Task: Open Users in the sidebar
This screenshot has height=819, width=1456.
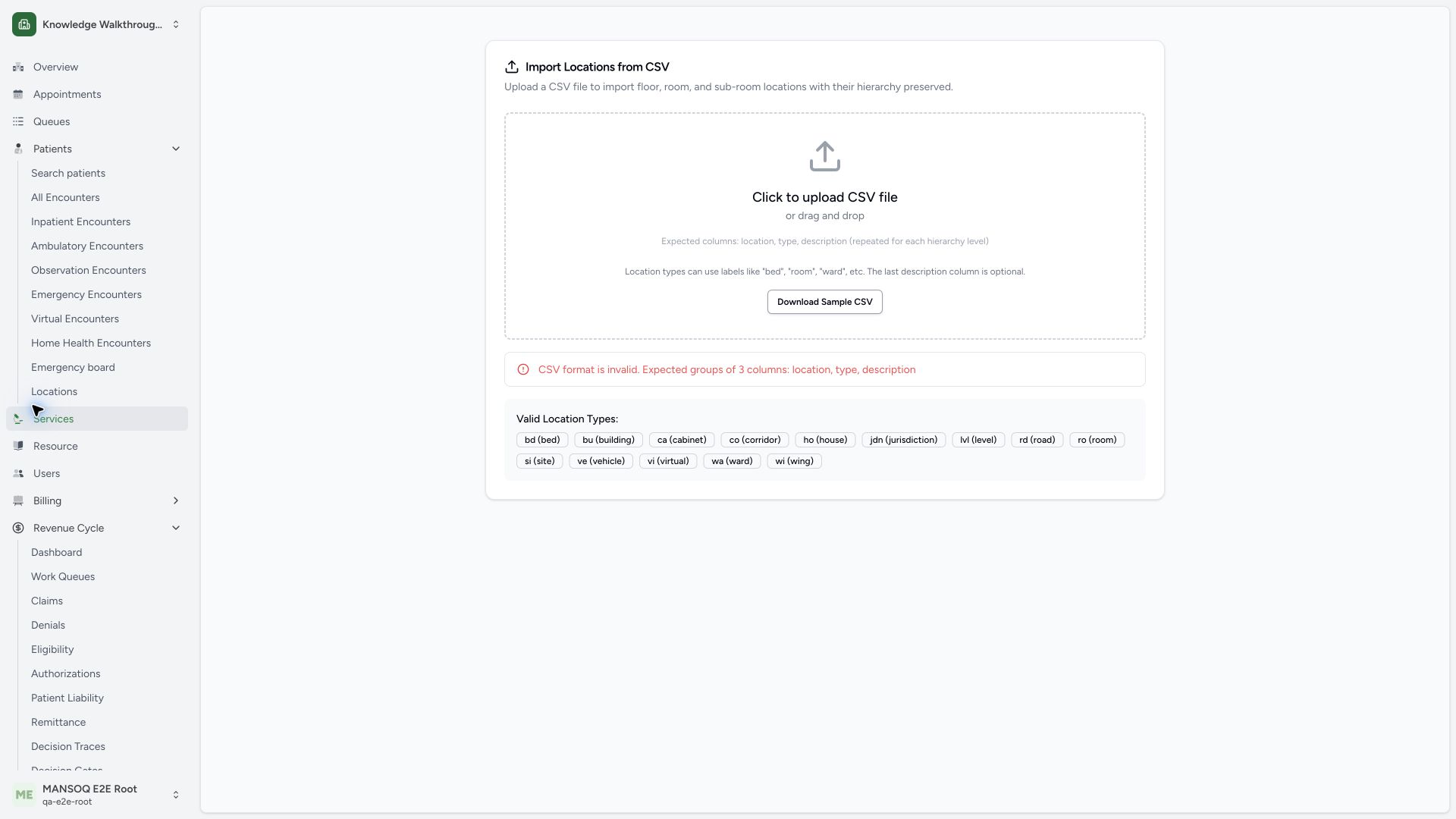Action: (97, 473)
